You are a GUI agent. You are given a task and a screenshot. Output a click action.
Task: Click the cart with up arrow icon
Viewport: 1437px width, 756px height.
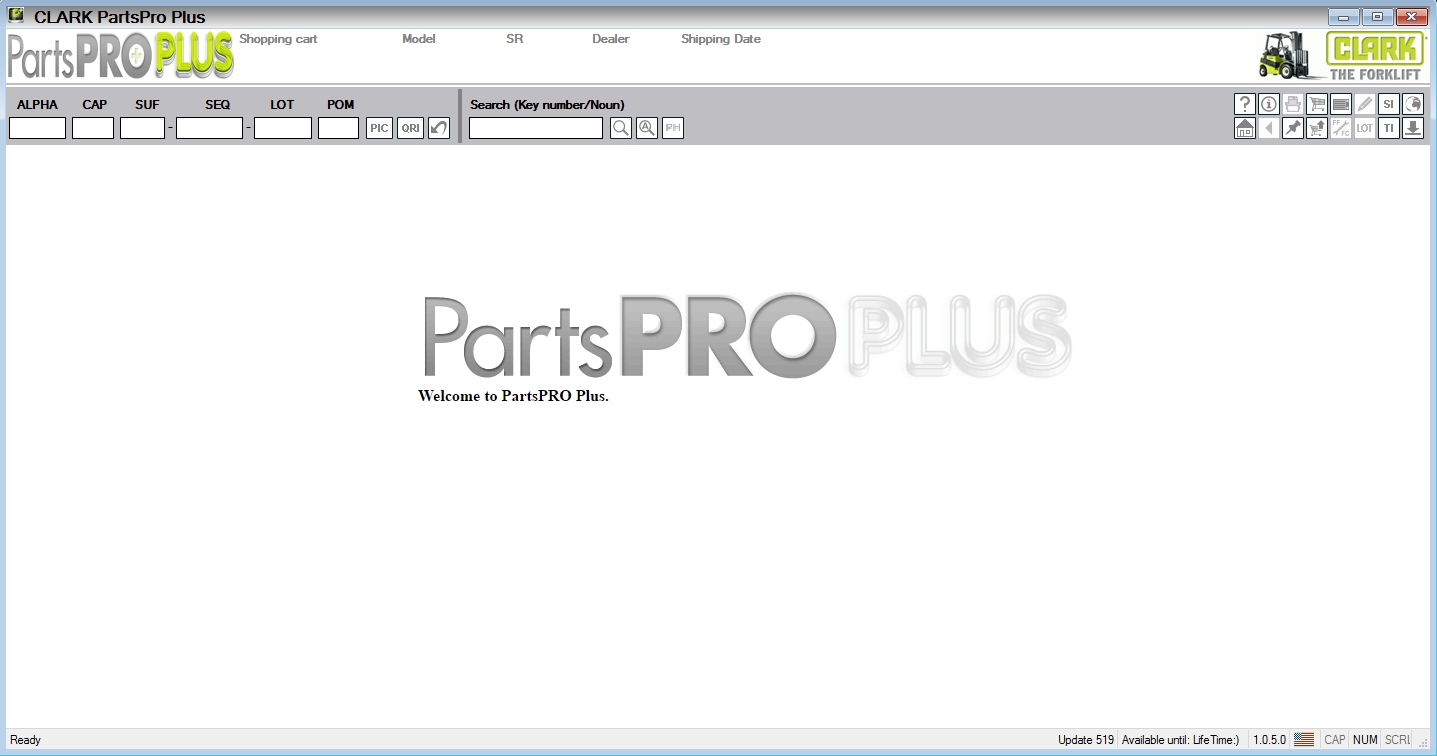tap(1317, 128)
